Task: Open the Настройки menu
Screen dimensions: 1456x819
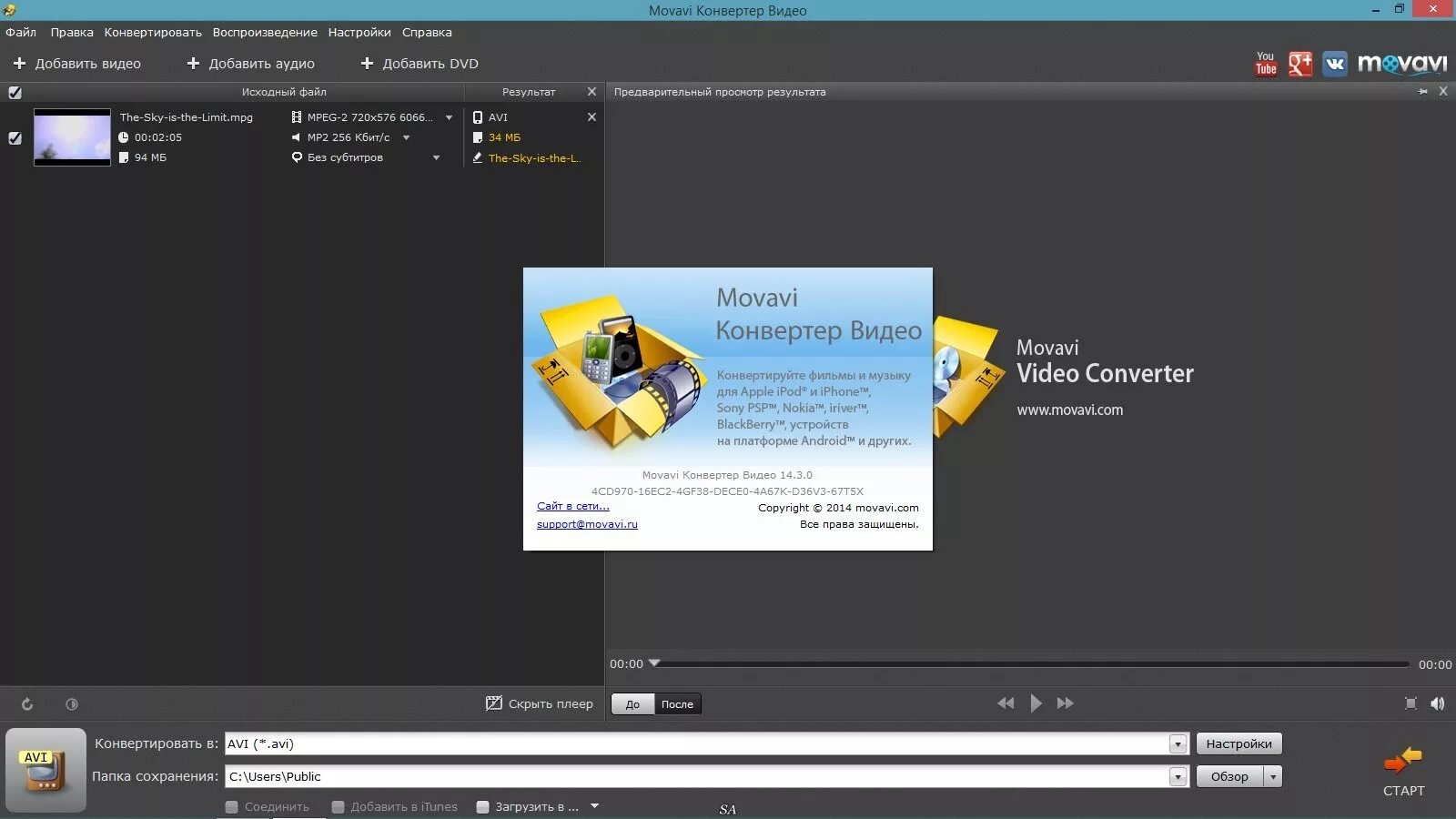Action: 359,32
